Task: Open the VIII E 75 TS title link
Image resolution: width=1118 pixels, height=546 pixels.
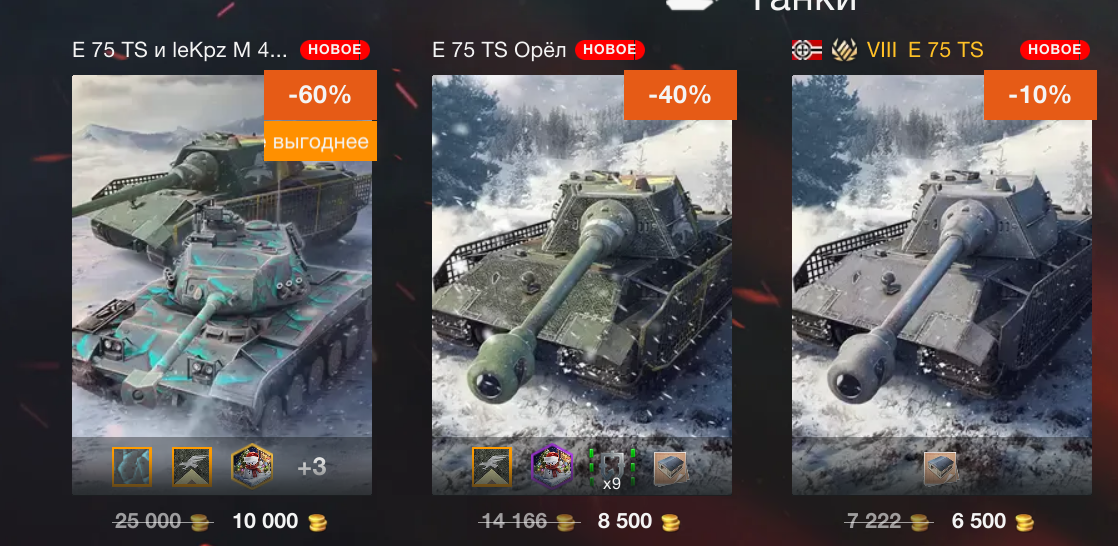Action: click(x=925, y=50)
